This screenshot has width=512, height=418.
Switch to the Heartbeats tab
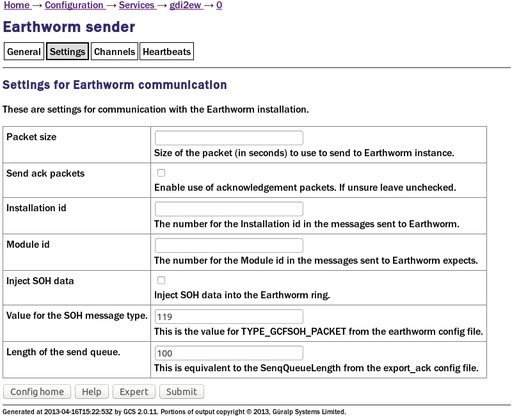click(167, 51)
